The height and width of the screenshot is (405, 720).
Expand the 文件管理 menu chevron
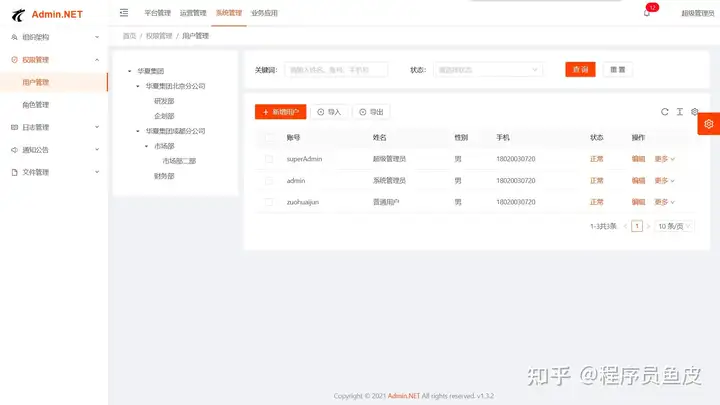(x=97, y=172)
